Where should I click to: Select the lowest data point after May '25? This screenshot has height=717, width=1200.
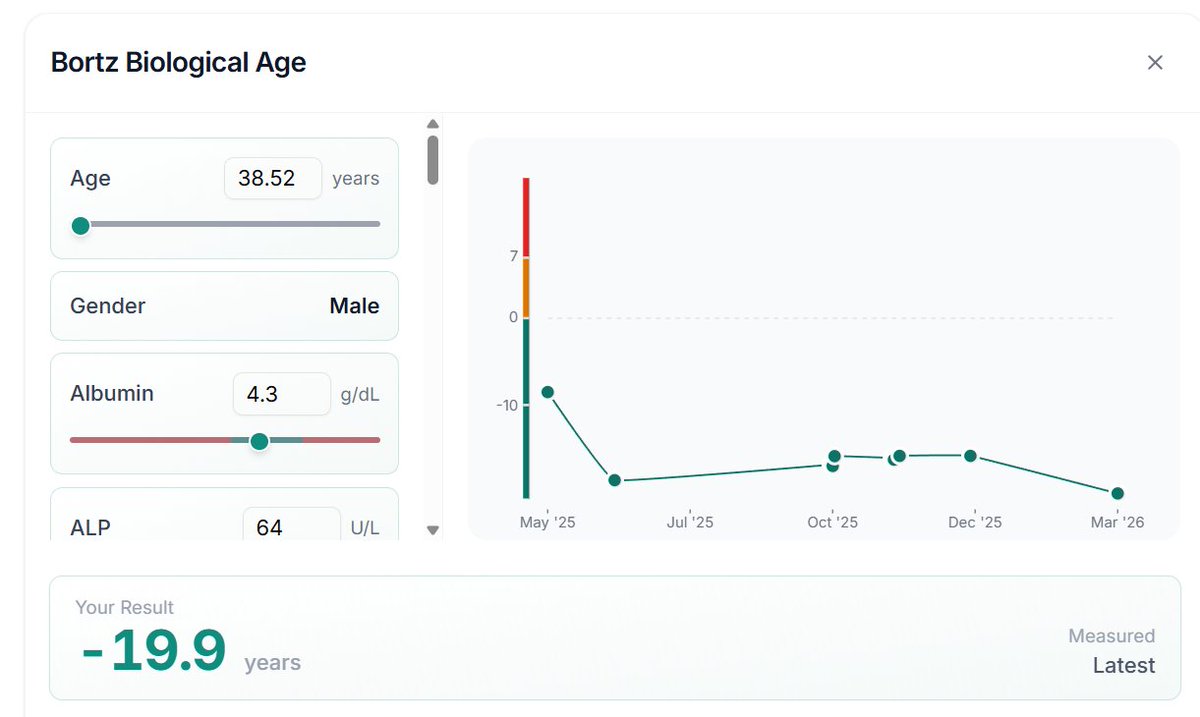(615, 481)
